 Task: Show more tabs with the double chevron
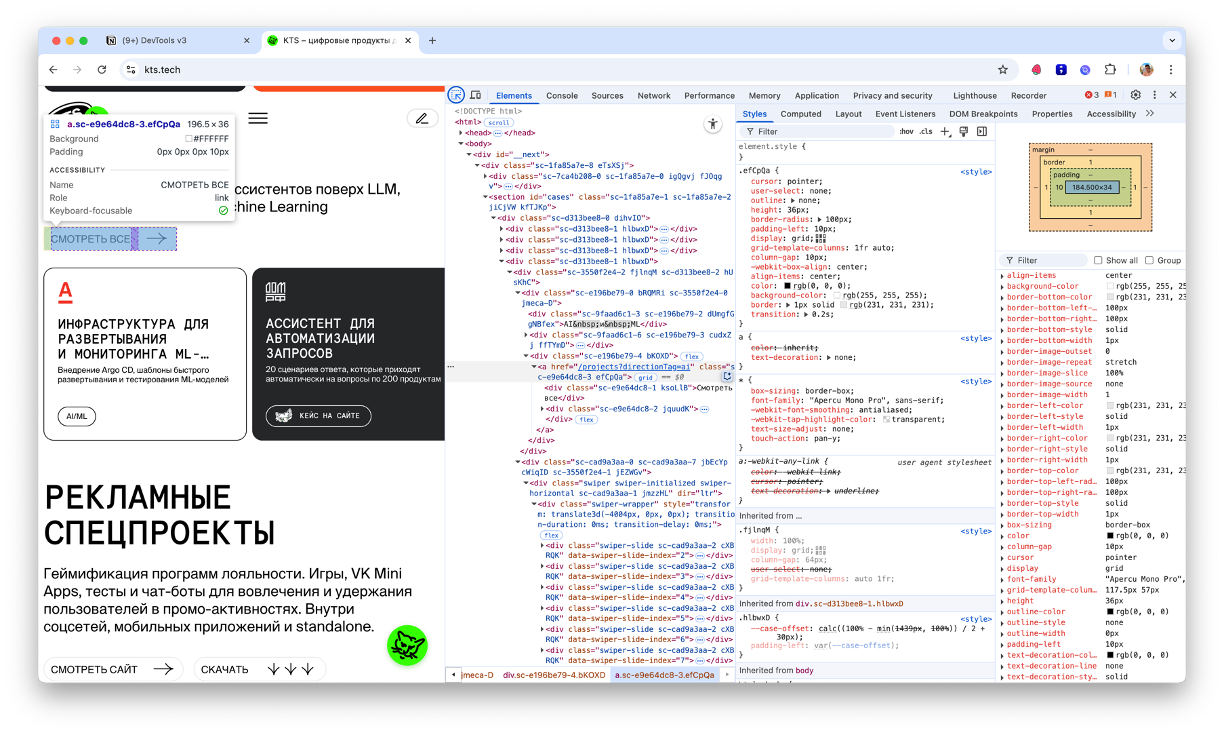pyautogui.click(x=1150, y=114)
